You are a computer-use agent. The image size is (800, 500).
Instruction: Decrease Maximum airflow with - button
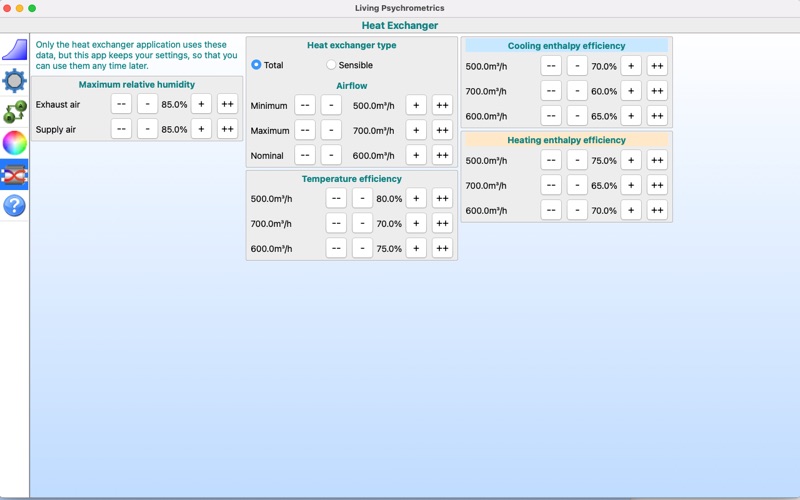coord(331,130)
